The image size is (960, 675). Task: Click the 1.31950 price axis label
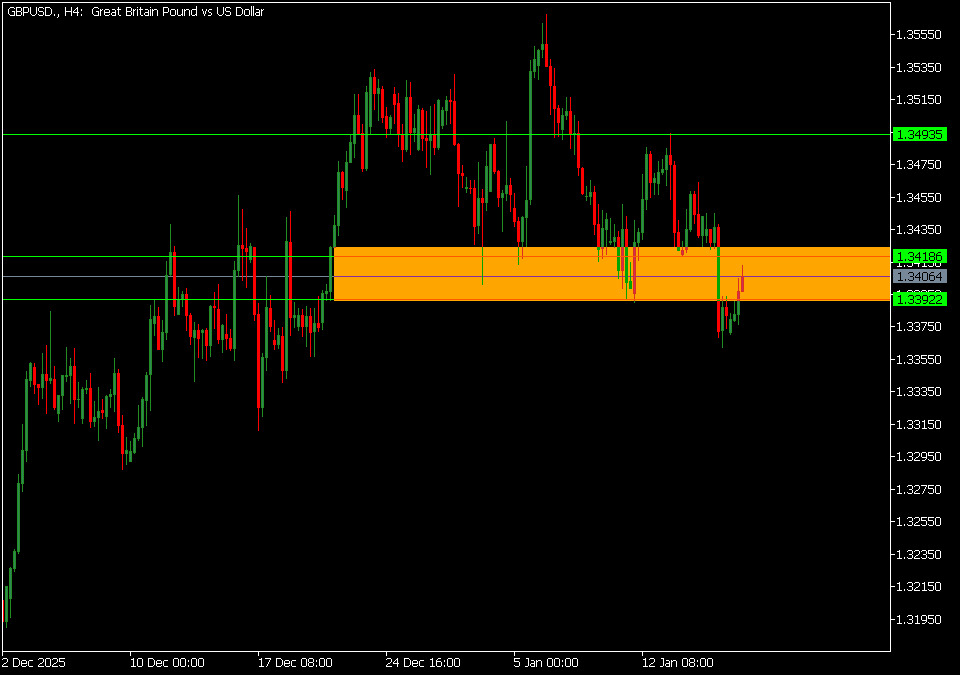(x=919, y=619)
